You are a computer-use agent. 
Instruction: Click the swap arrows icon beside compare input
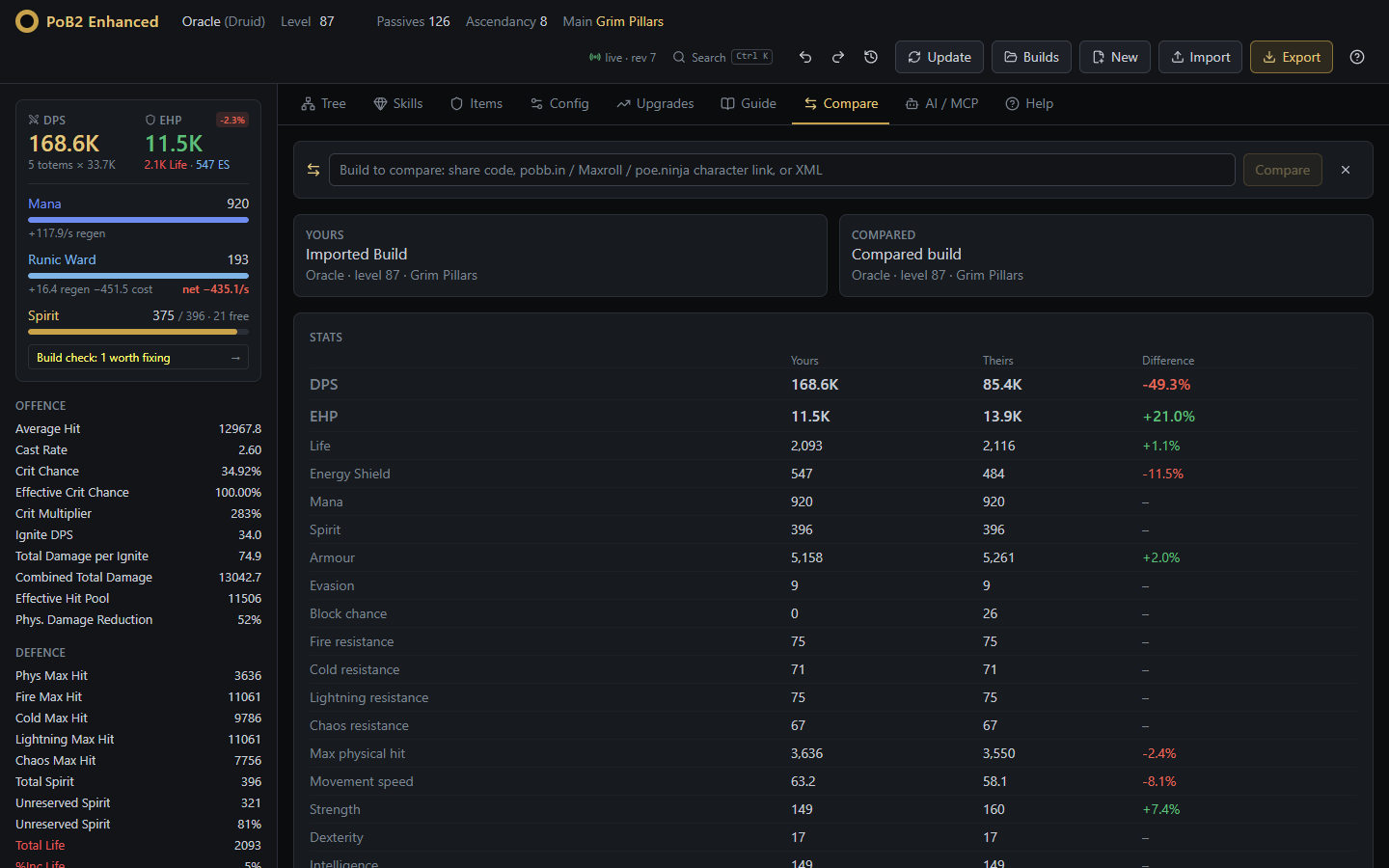313,170
